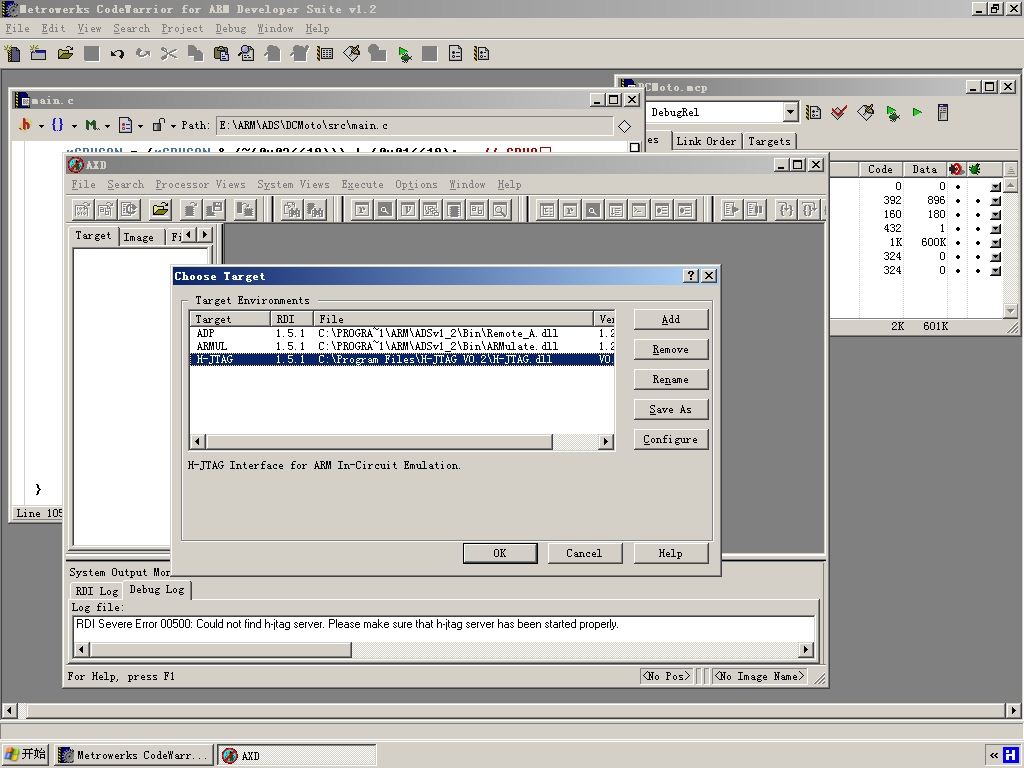Click Cancel in the Choose Target dialog

584,553
